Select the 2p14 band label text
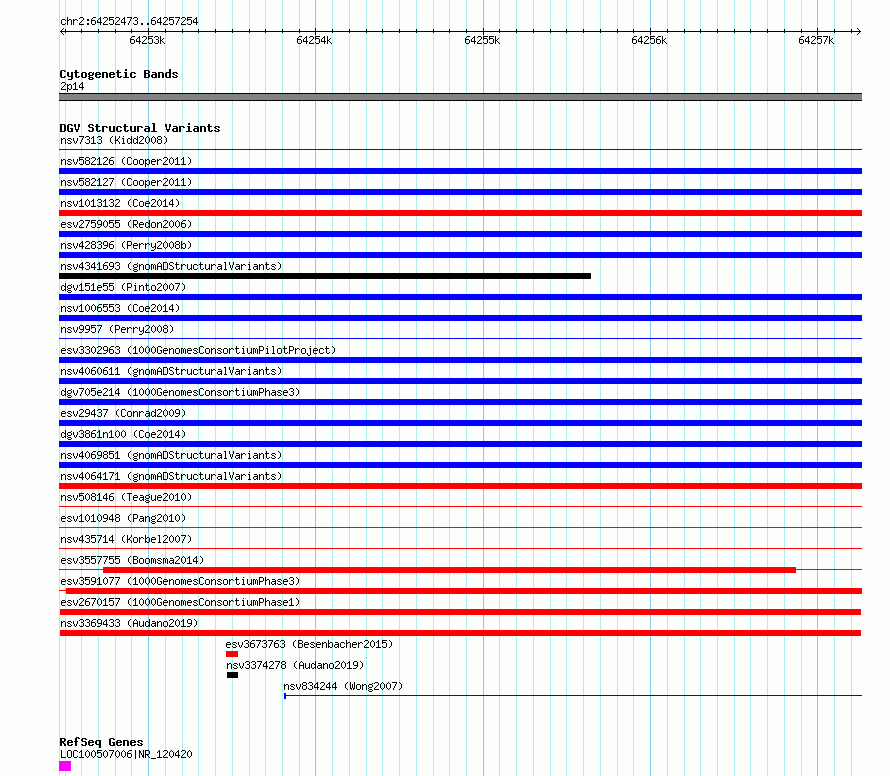The image size is (890, 776). point(72,86)
